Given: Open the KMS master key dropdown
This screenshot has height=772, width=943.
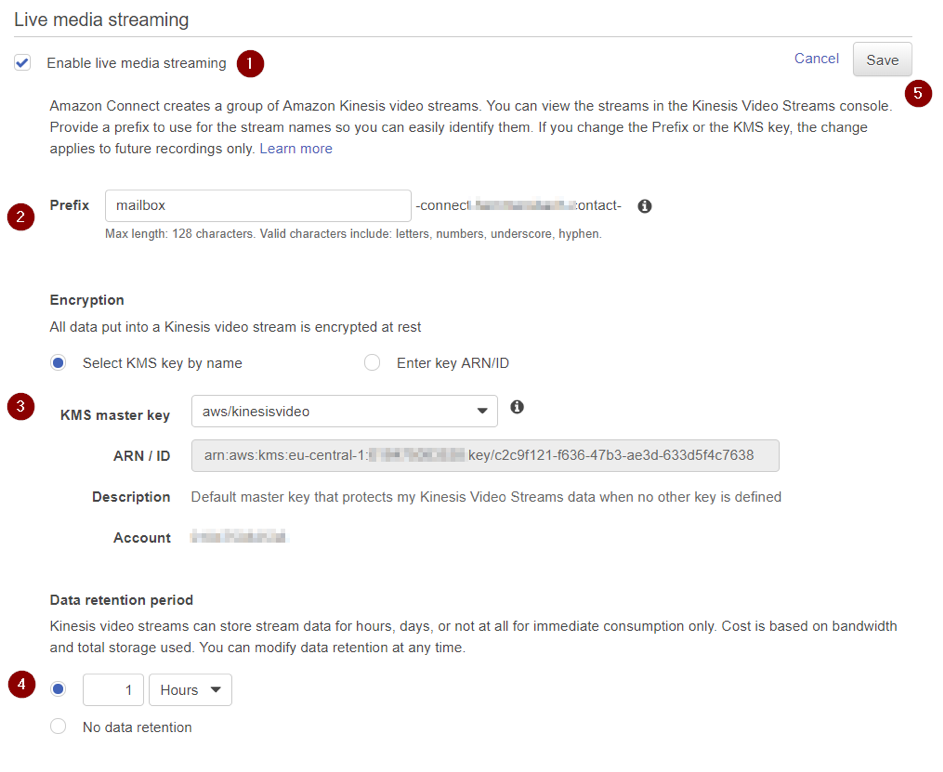Looking at the screenshot, I should [x=344, y=411].
